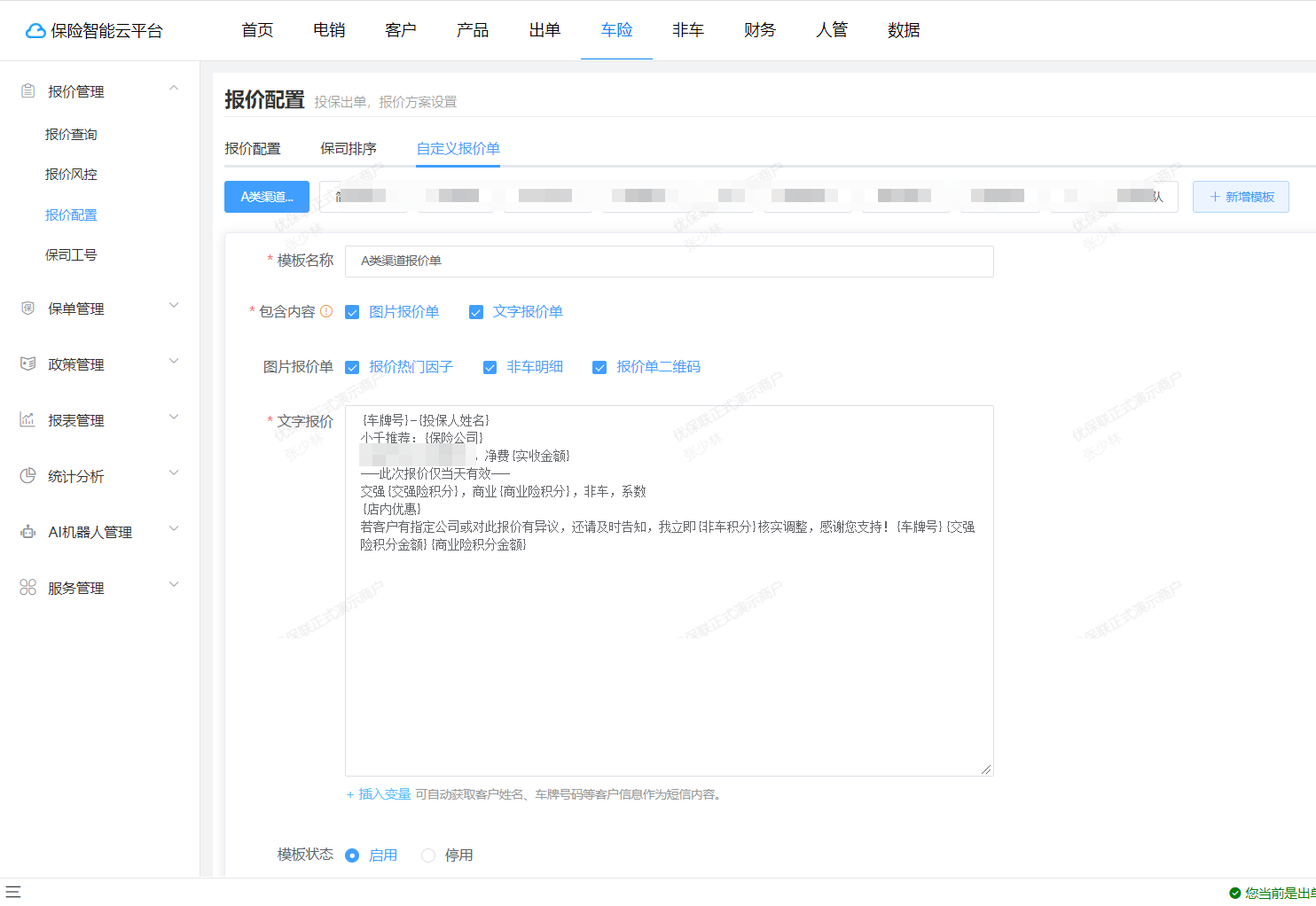Open the 电销 top menu
This screenshot has height=906, width=1316.
click(x=329, y=30)
